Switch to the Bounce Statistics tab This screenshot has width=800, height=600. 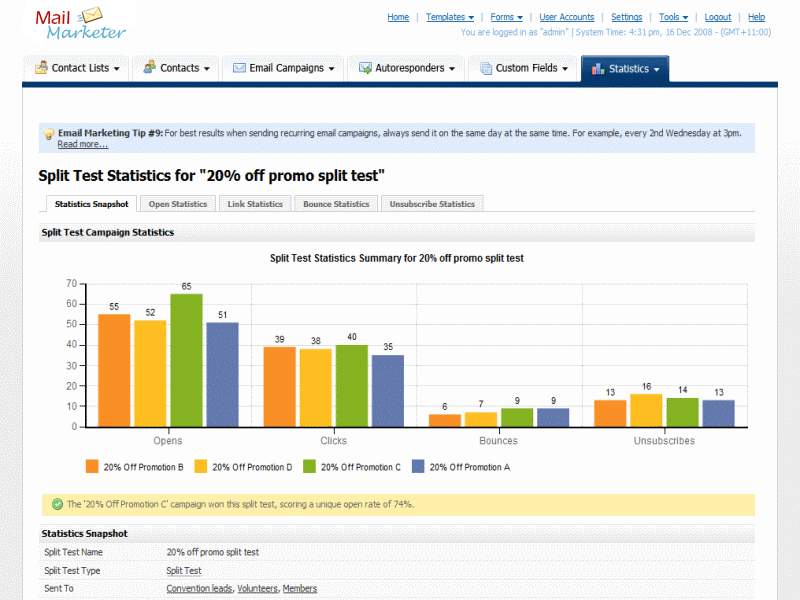coord(336,204)
